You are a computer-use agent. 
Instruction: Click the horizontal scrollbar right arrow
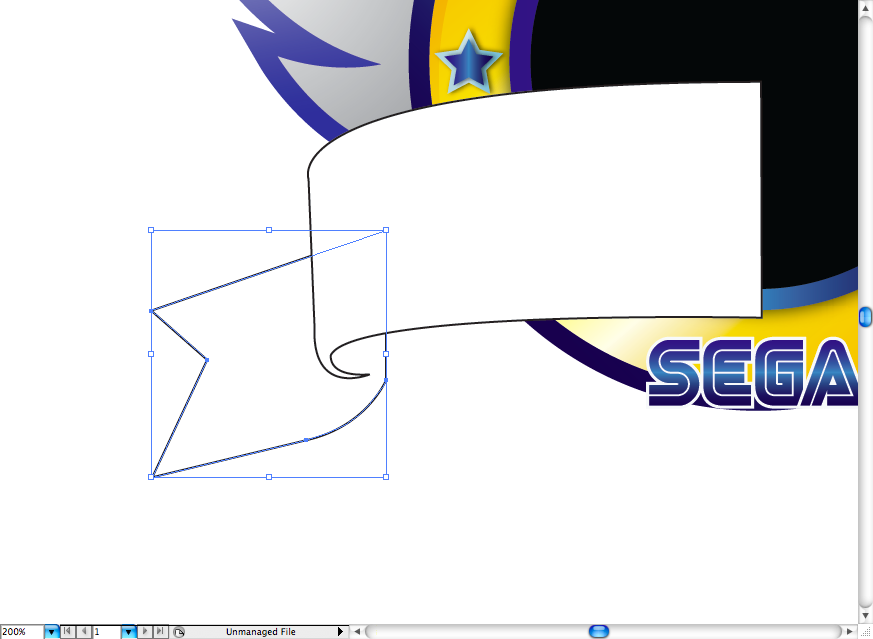(850, 632)
